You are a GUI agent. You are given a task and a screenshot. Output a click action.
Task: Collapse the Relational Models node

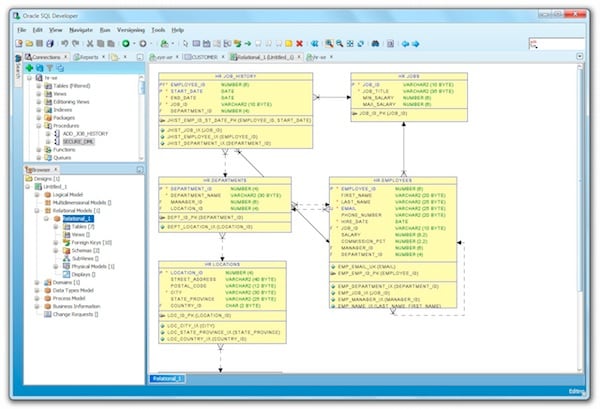[x=37, y=211]
